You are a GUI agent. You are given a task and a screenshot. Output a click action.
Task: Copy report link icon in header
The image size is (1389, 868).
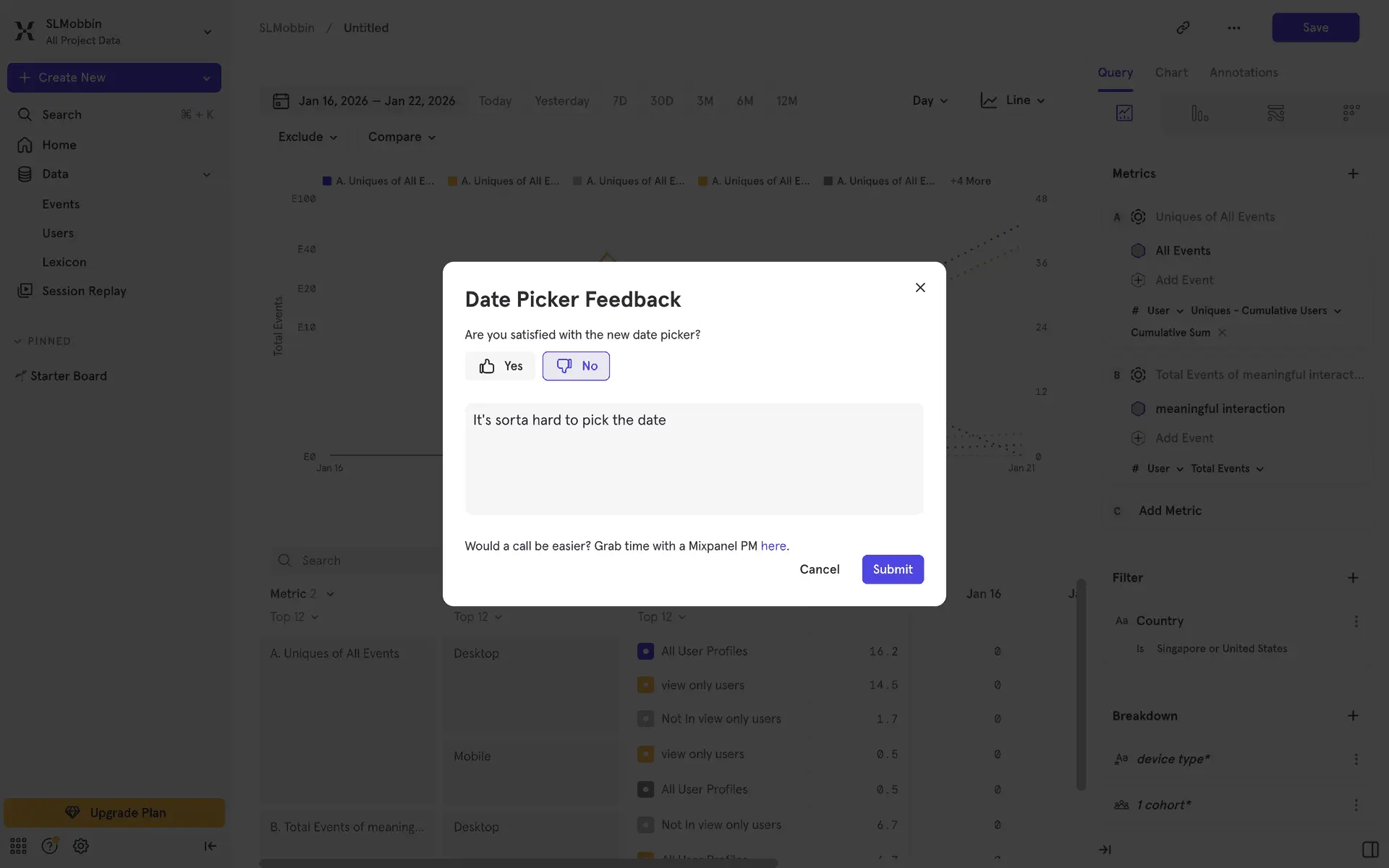point(1183,27)
